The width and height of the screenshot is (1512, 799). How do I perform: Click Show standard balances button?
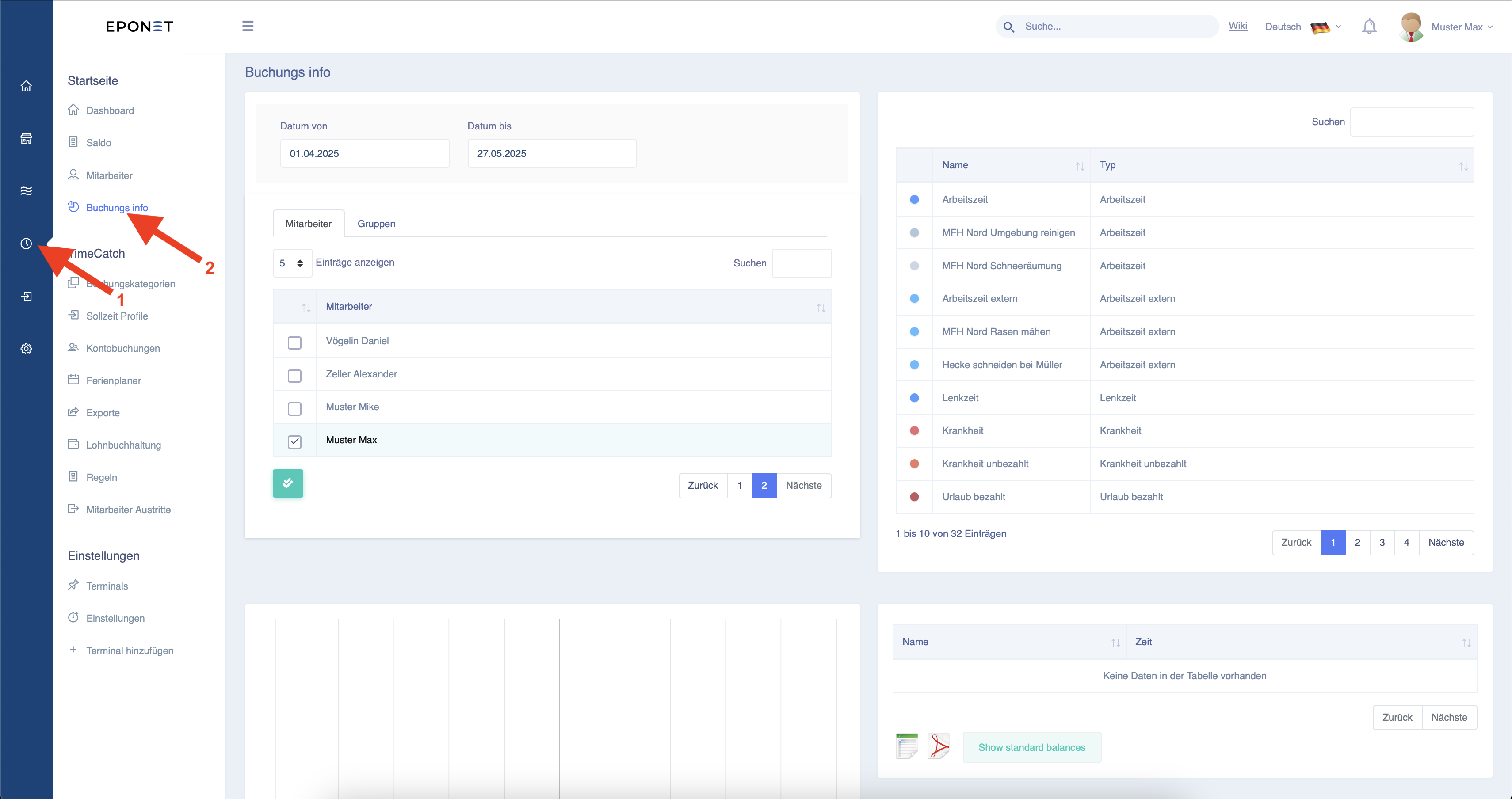pos(1031,747)
